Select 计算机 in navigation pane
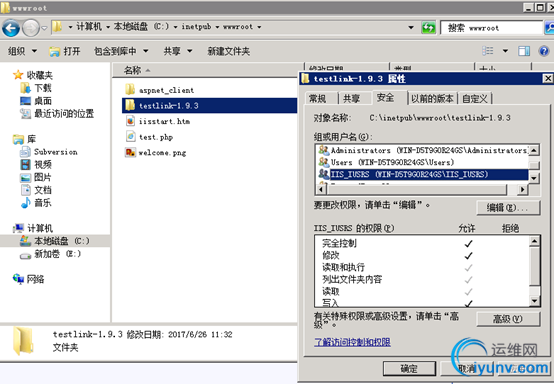Viewport: 554px width, 384px height. pos(33,228)
